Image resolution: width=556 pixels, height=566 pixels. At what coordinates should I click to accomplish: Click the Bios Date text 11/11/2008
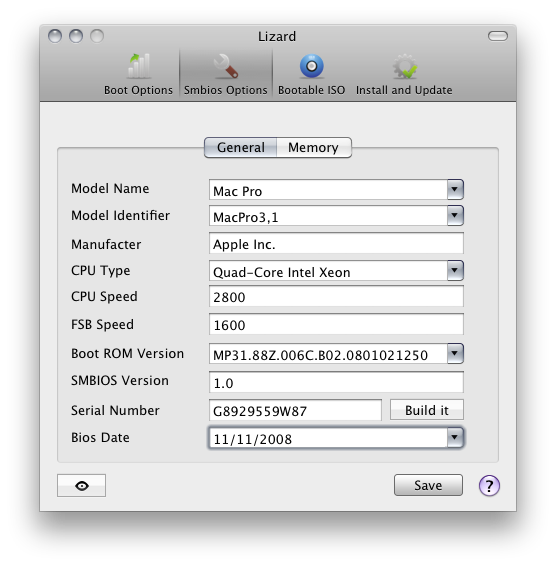click(x=253, y=439)
